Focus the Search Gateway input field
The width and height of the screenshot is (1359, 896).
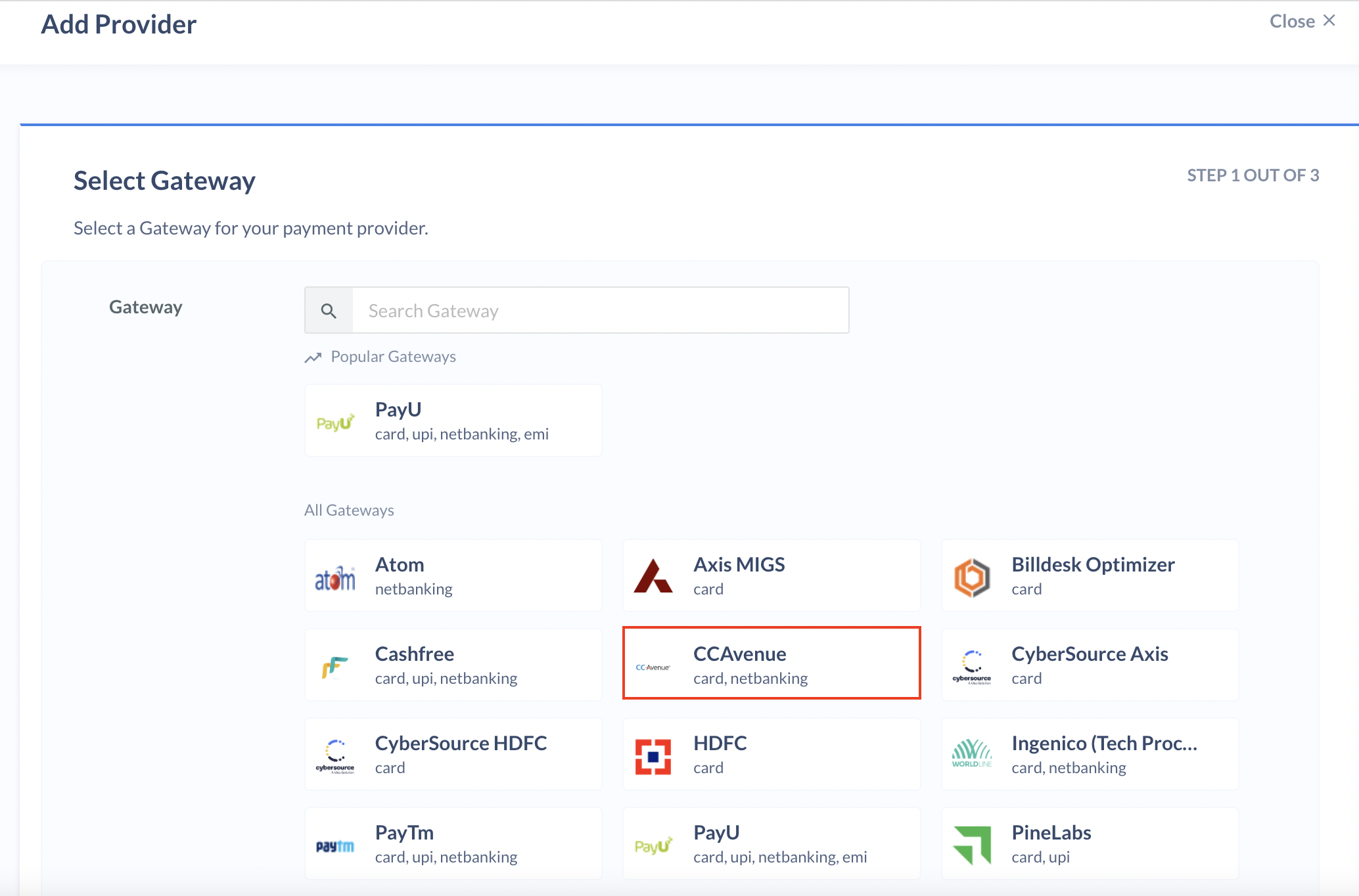601,310
